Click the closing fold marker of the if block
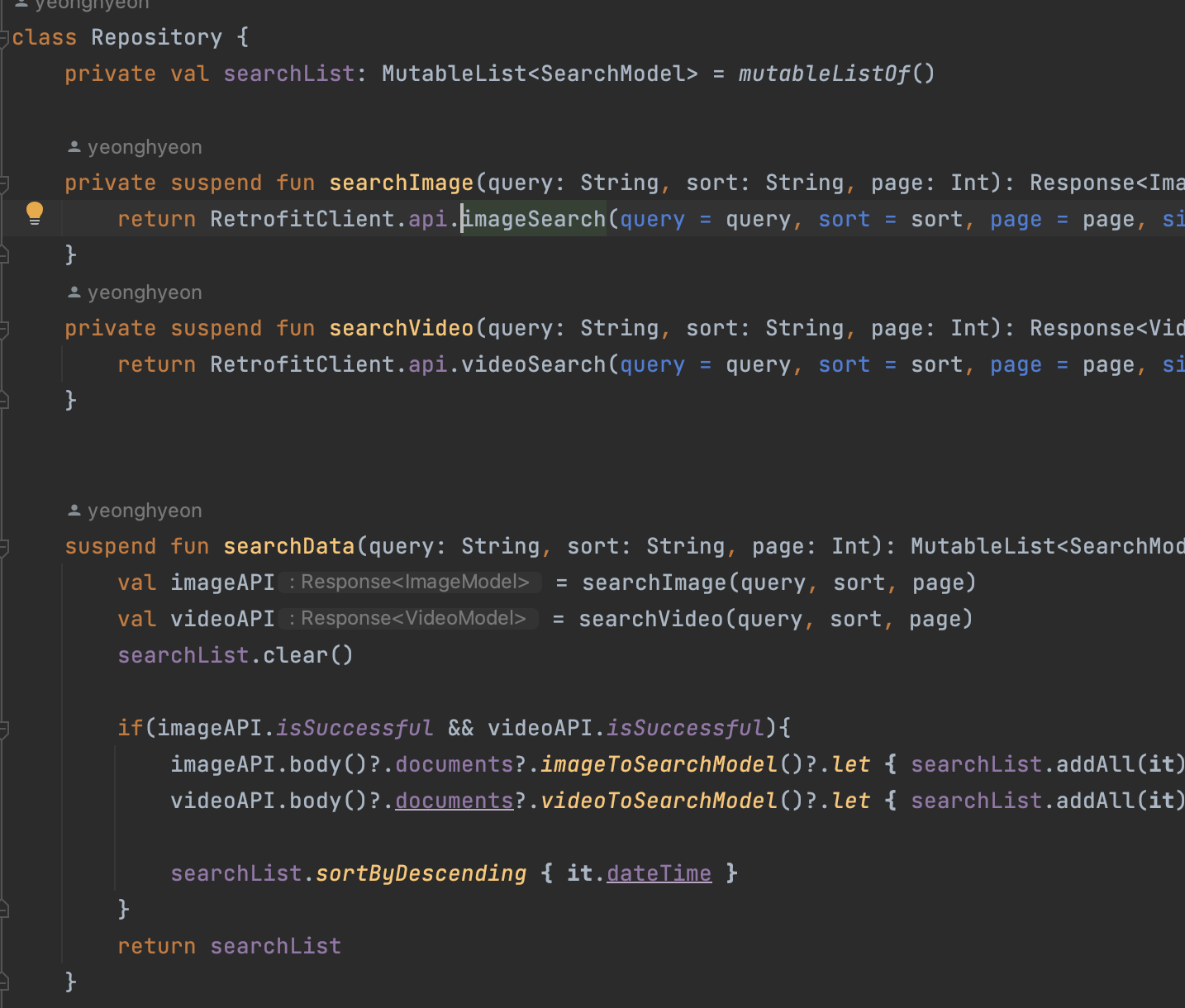 tap(3, 910)
